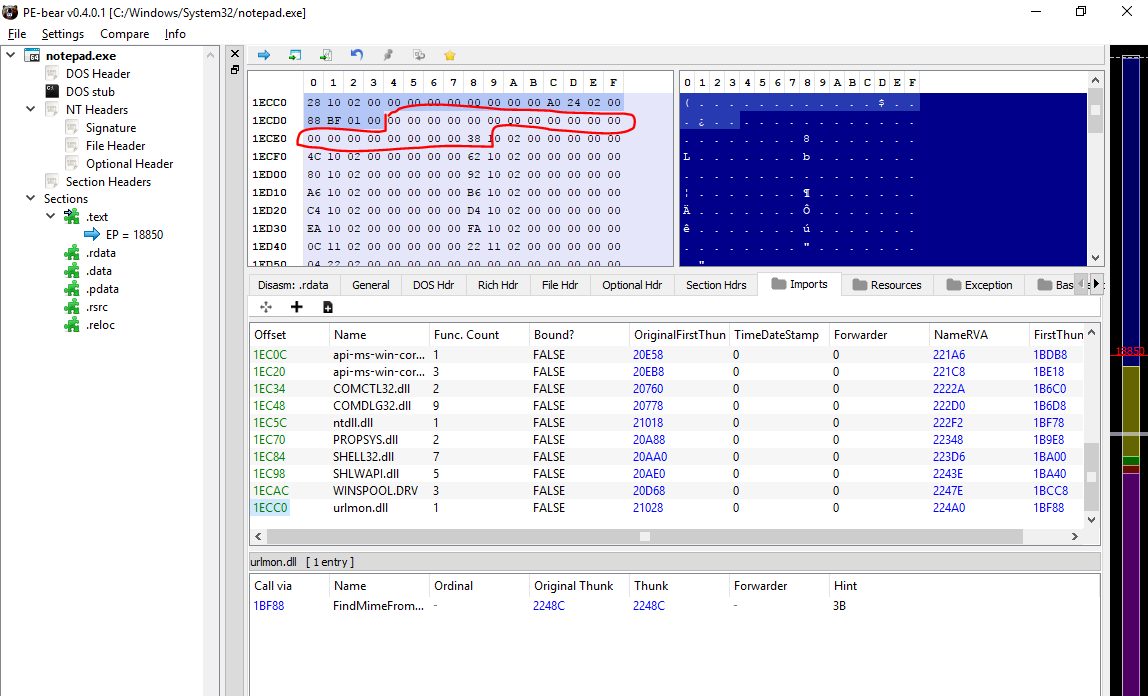Click the DOS stub console icon
Image resolution: width=1148 pixels, height=696 pixels.
[52, 91]
